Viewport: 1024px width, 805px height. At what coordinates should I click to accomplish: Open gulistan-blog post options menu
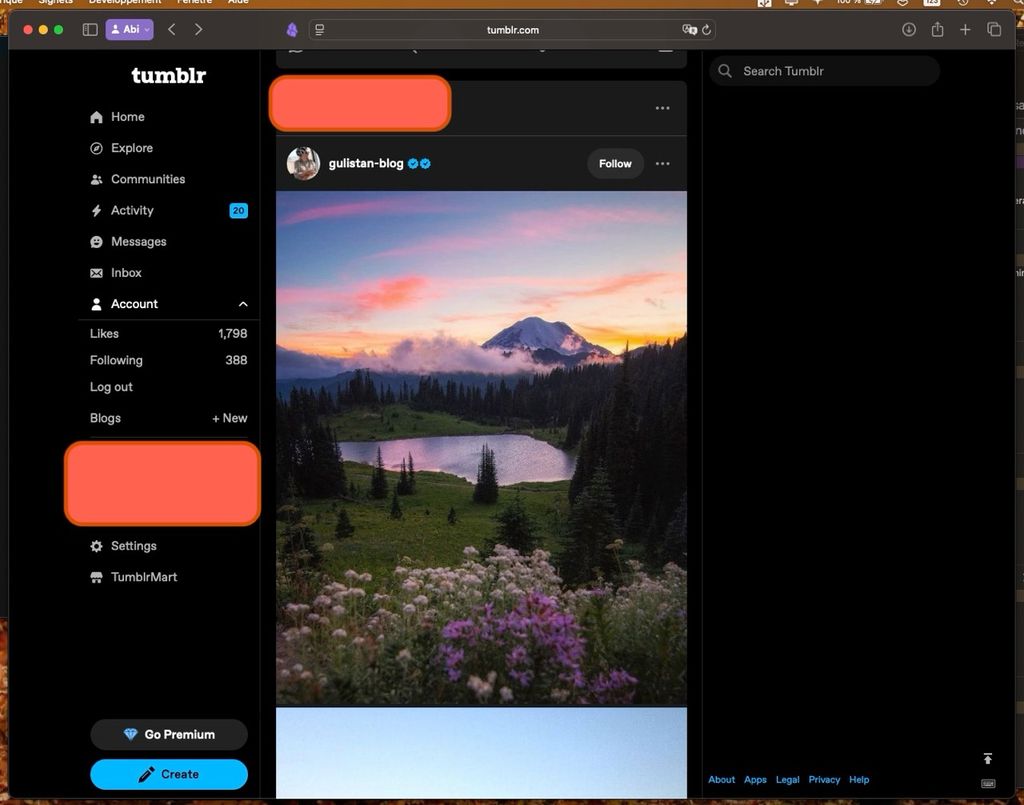click(662, 164)
